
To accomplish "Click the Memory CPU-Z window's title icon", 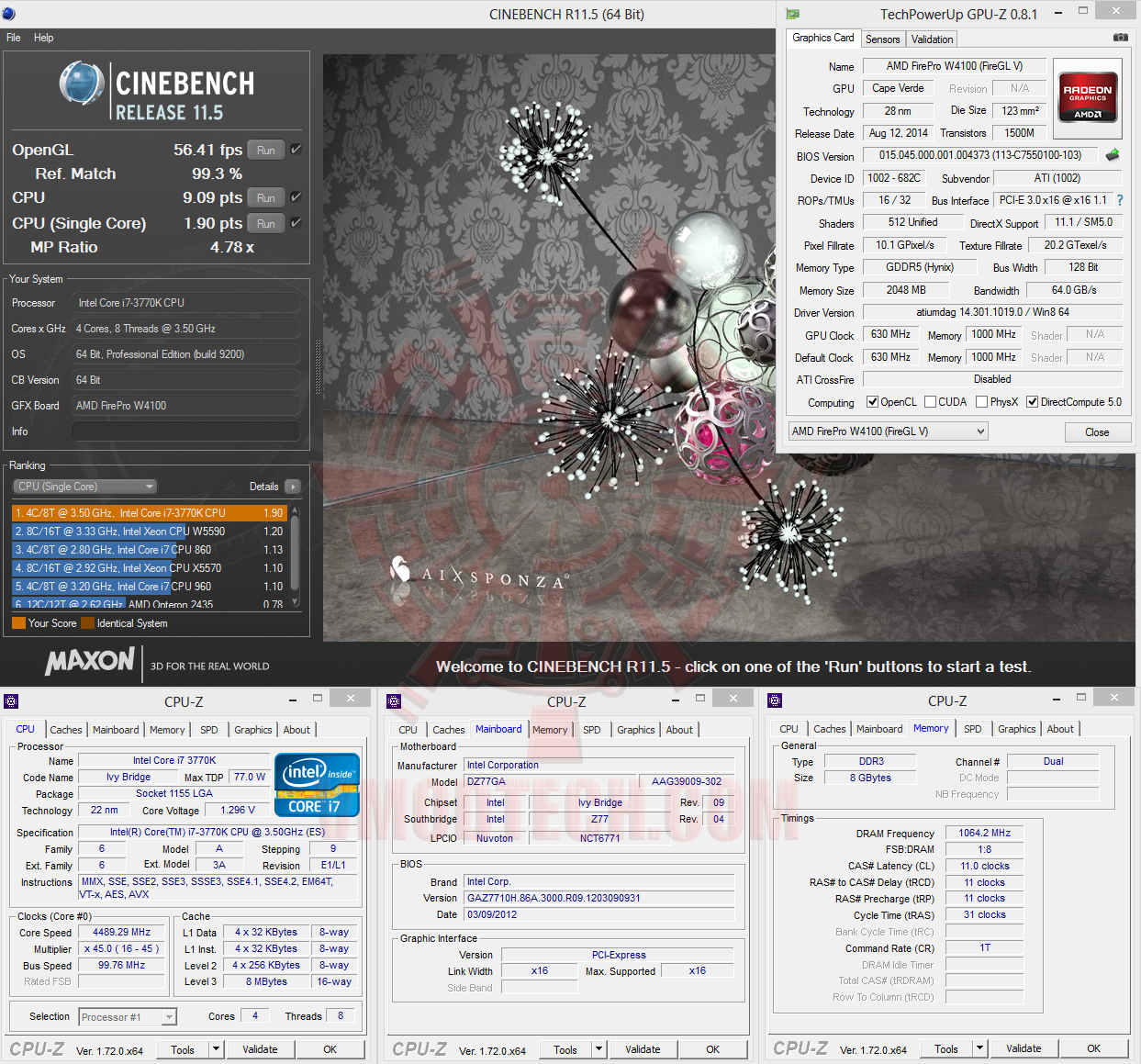I will 775,700.
